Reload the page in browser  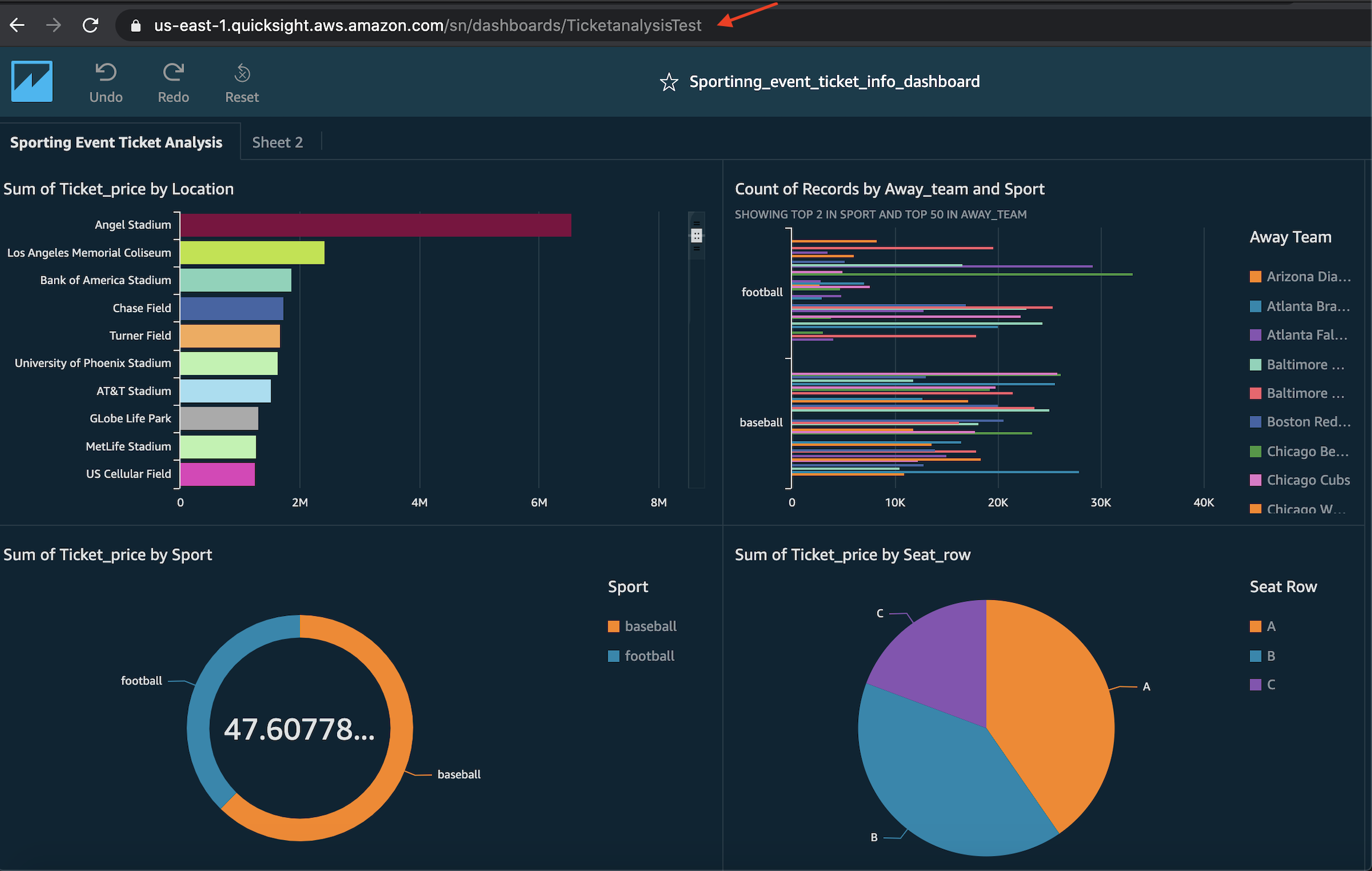(x=90, y=25)
